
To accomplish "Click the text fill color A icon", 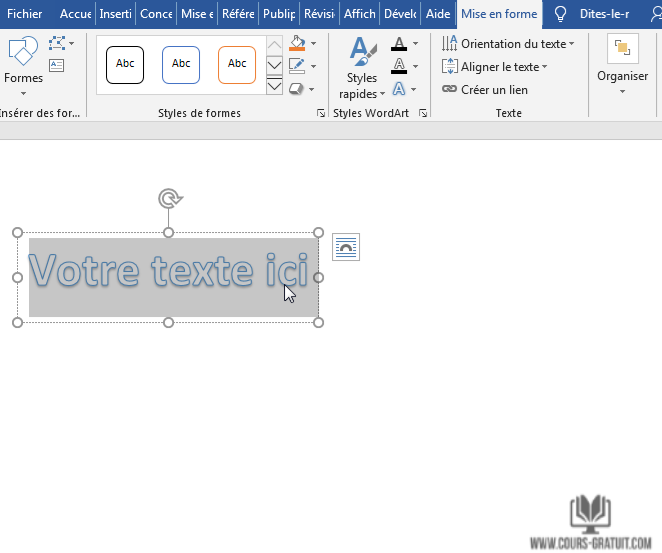I will (x=399, y=44).
